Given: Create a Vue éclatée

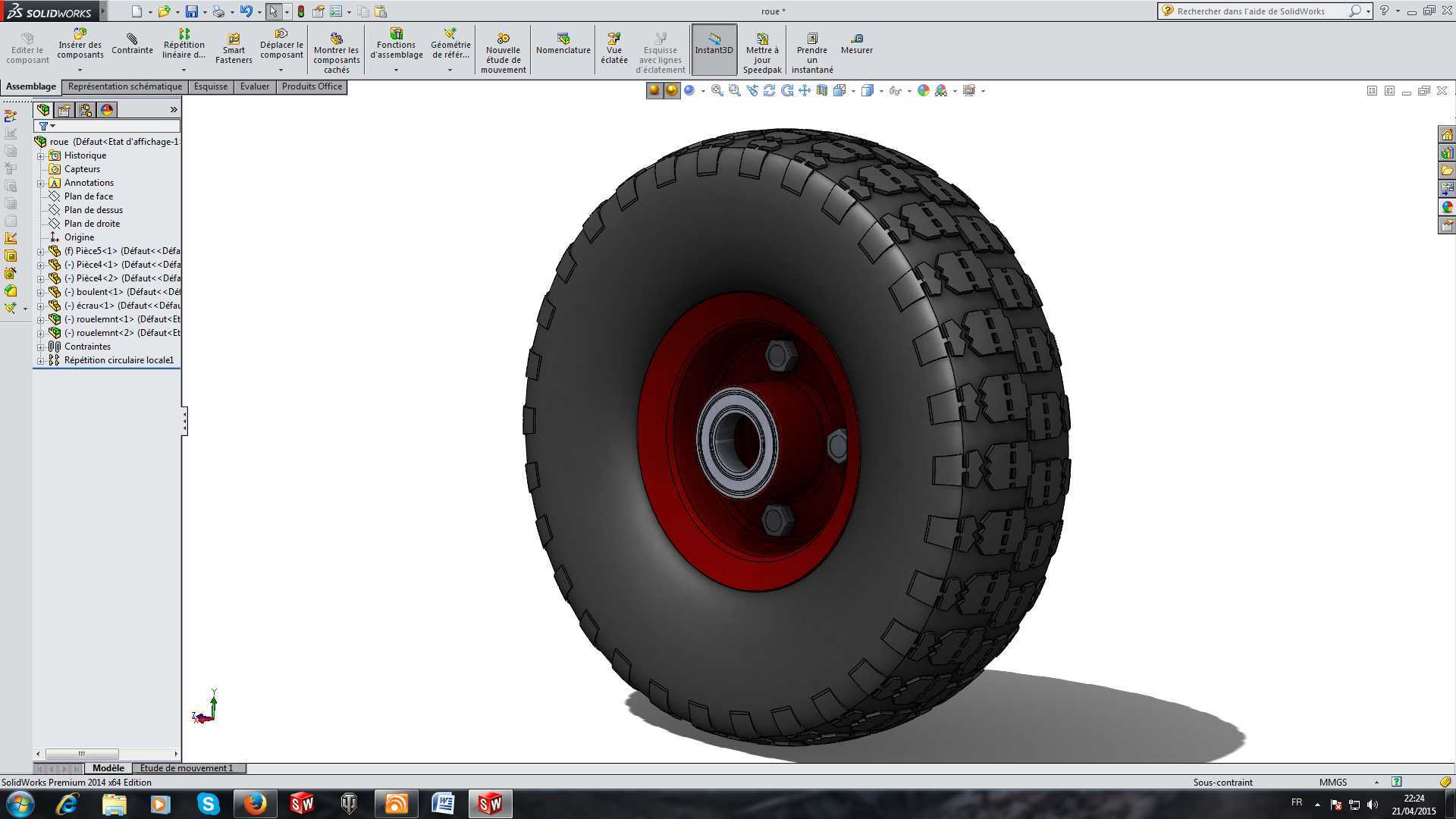Looking at the screenshot, I should [614, 48].
